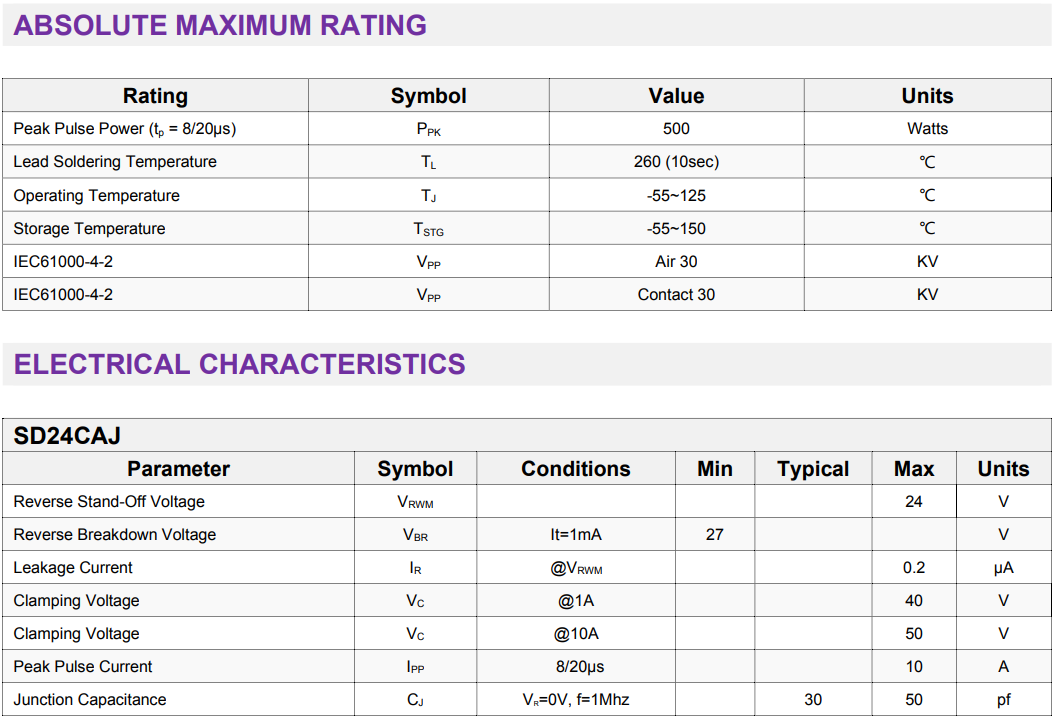Click the µA units cell
The image size is (1058, 727).
[1003, 568]
